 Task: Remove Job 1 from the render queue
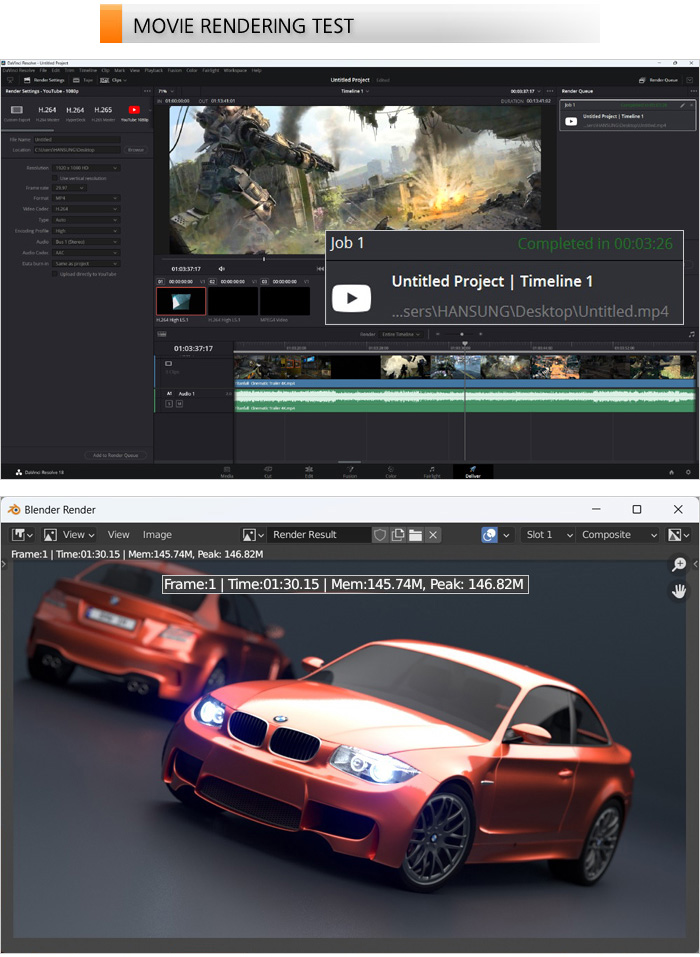click(x=691, y=105)
